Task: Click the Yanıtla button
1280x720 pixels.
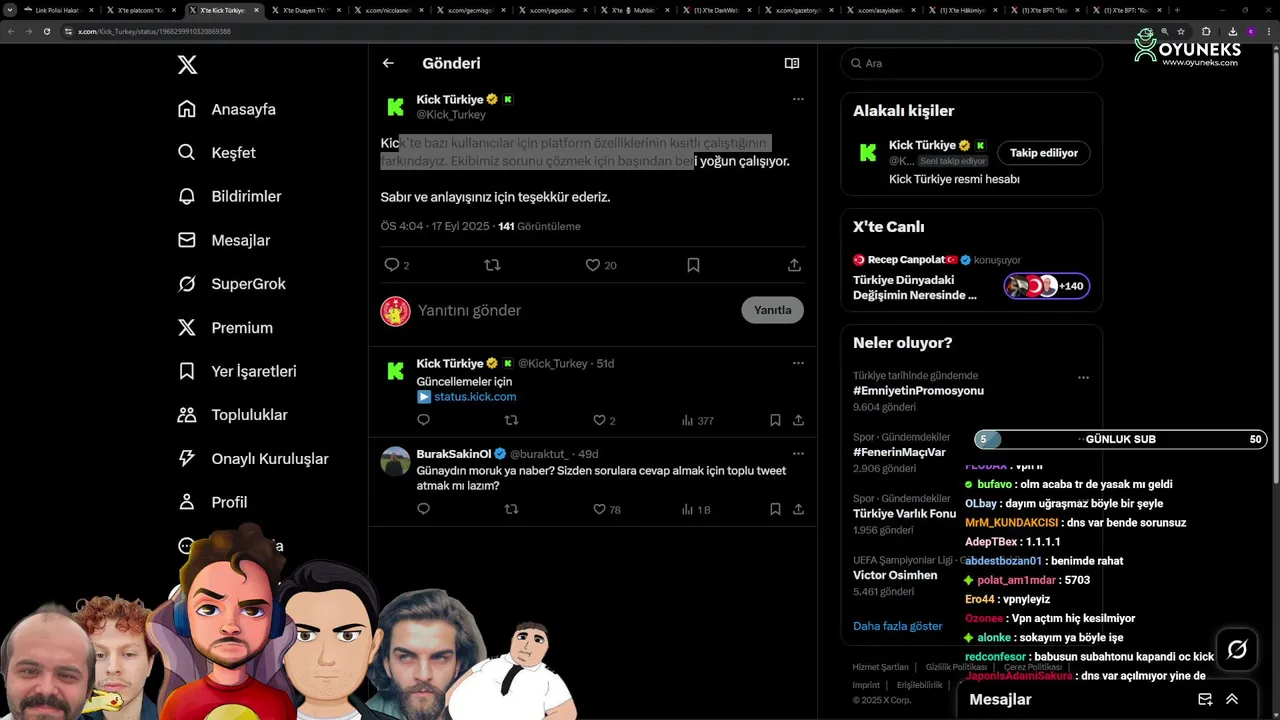Action: pos(772,310)
